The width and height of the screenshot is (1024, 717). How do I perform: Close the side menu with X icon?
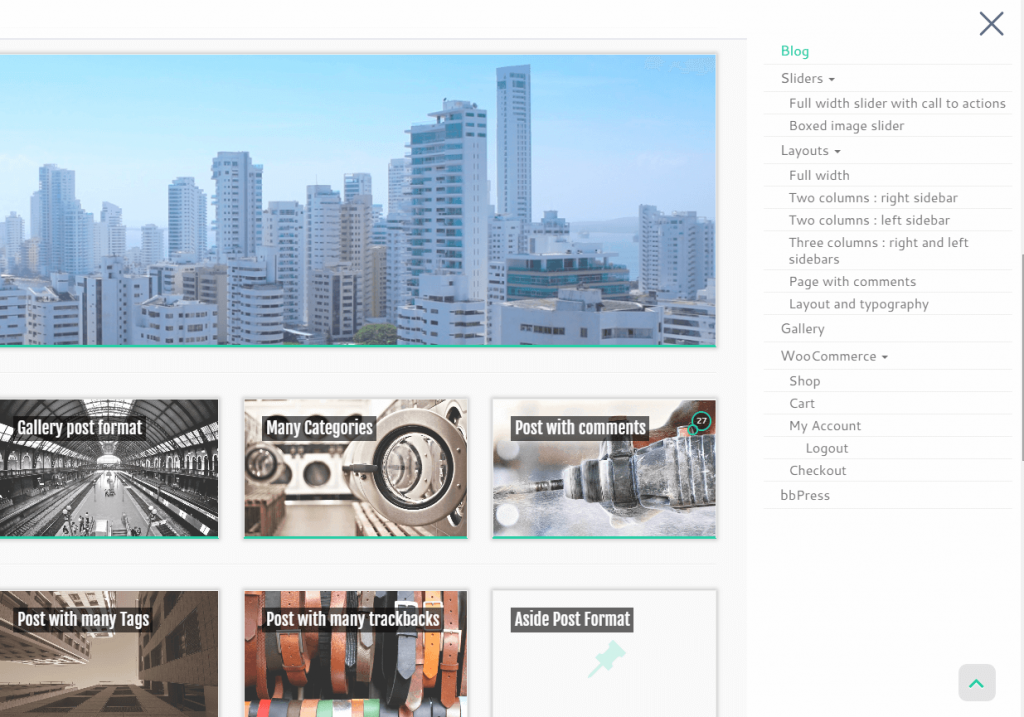(x=991, y=24)
